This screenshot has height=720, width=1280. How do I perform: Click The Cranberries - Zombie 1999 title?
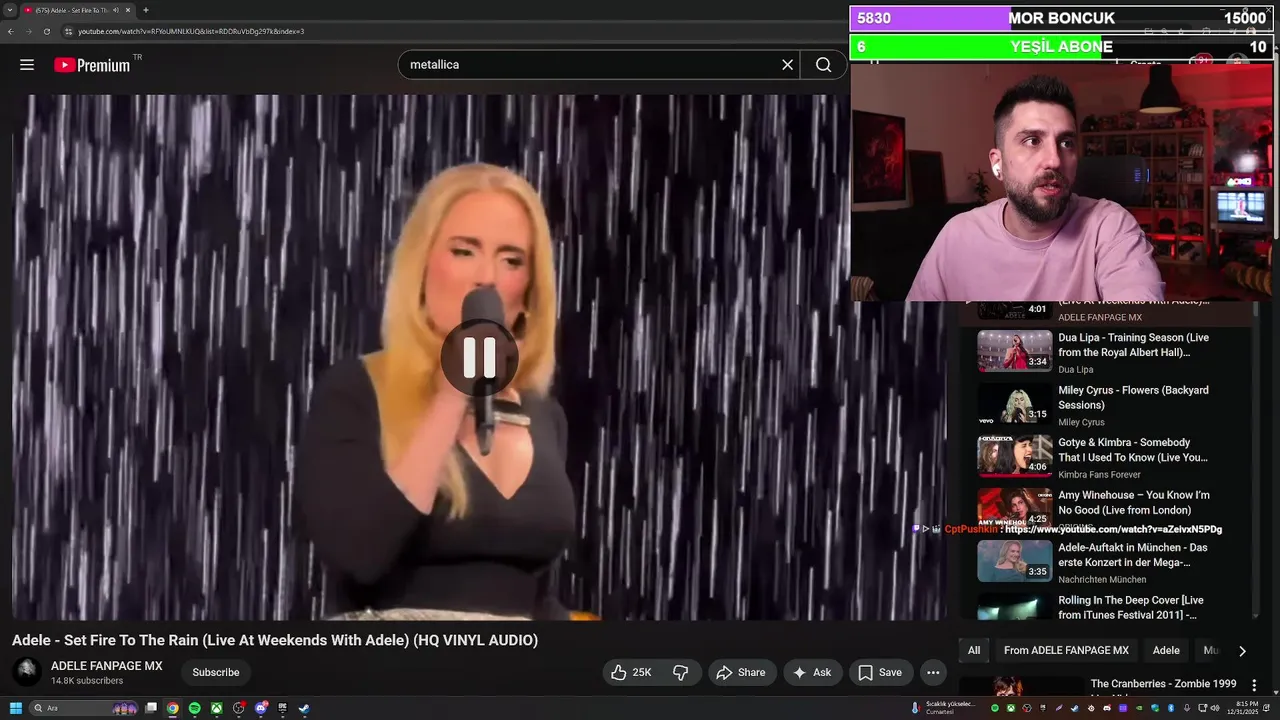coord(1163,684)
